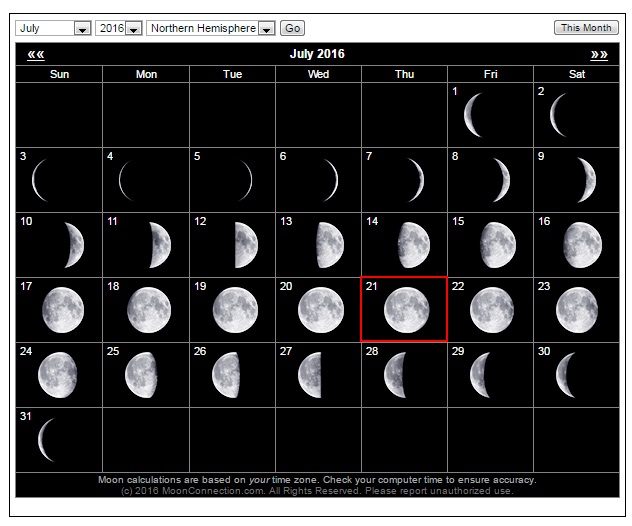
Task: Click the Go button
Action: coord(292,28)
